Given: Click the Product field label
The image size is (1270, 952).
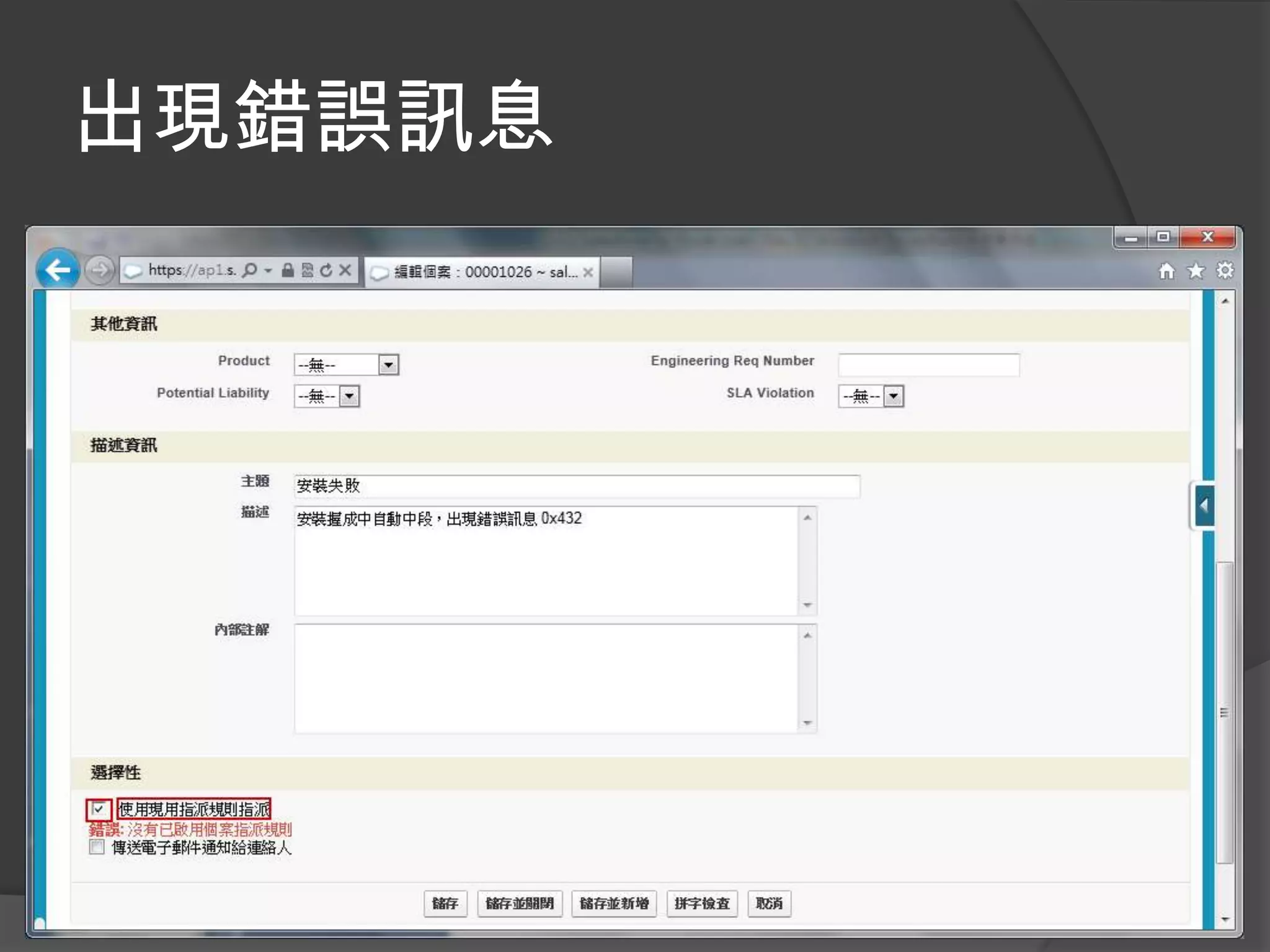Looking at the screenshot, I should (244, 361).
